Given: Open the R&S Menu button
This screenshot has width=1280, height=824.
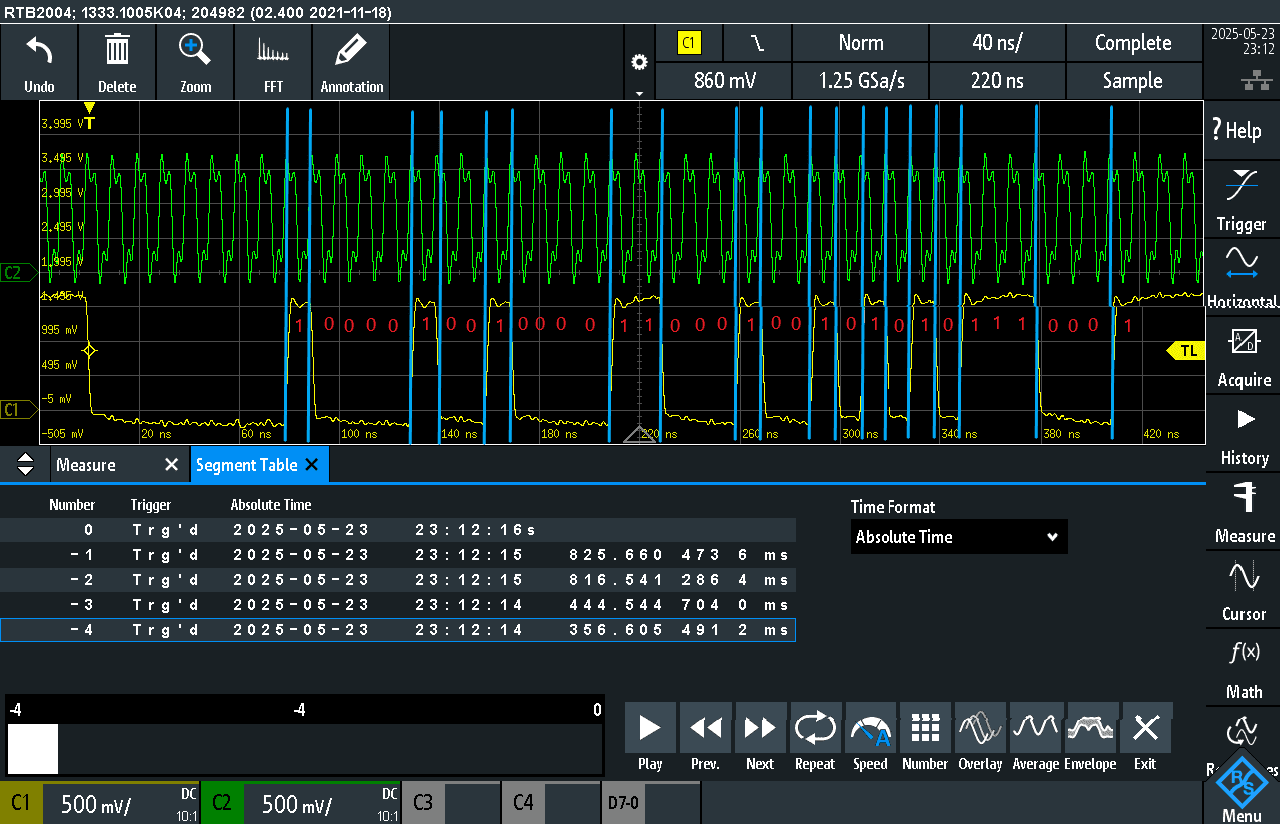Looking at the screenshot, I should [x=1242, y=785].
